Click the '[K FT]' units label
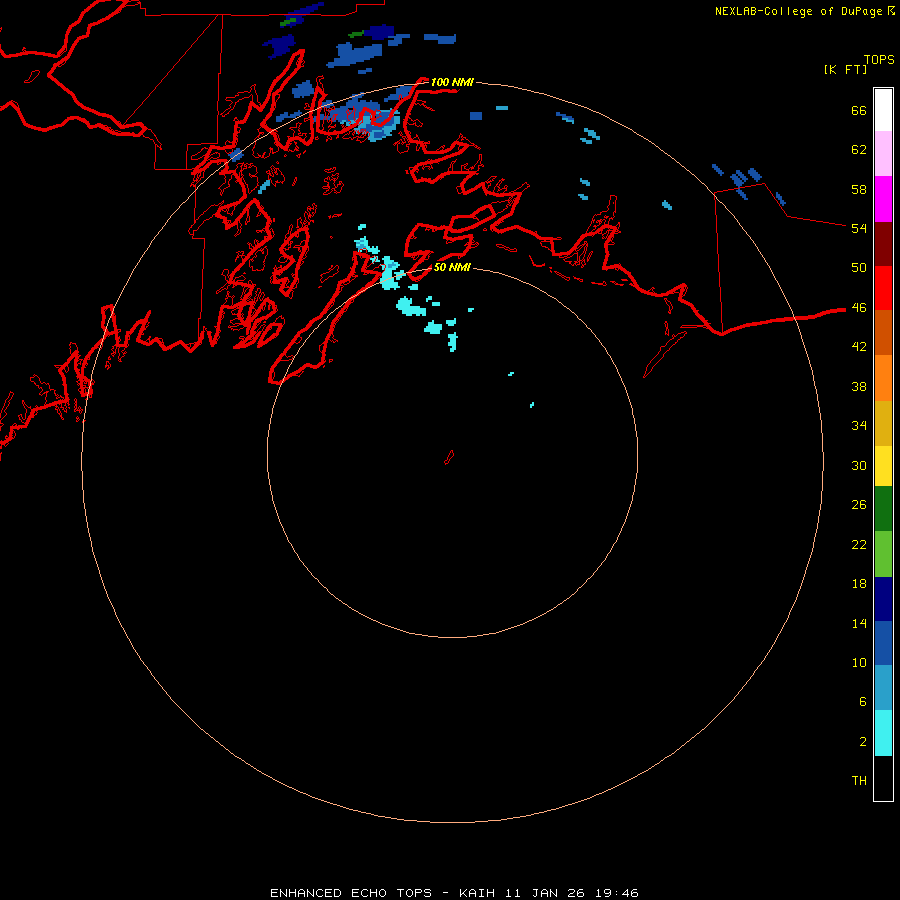 pos(845,69)
